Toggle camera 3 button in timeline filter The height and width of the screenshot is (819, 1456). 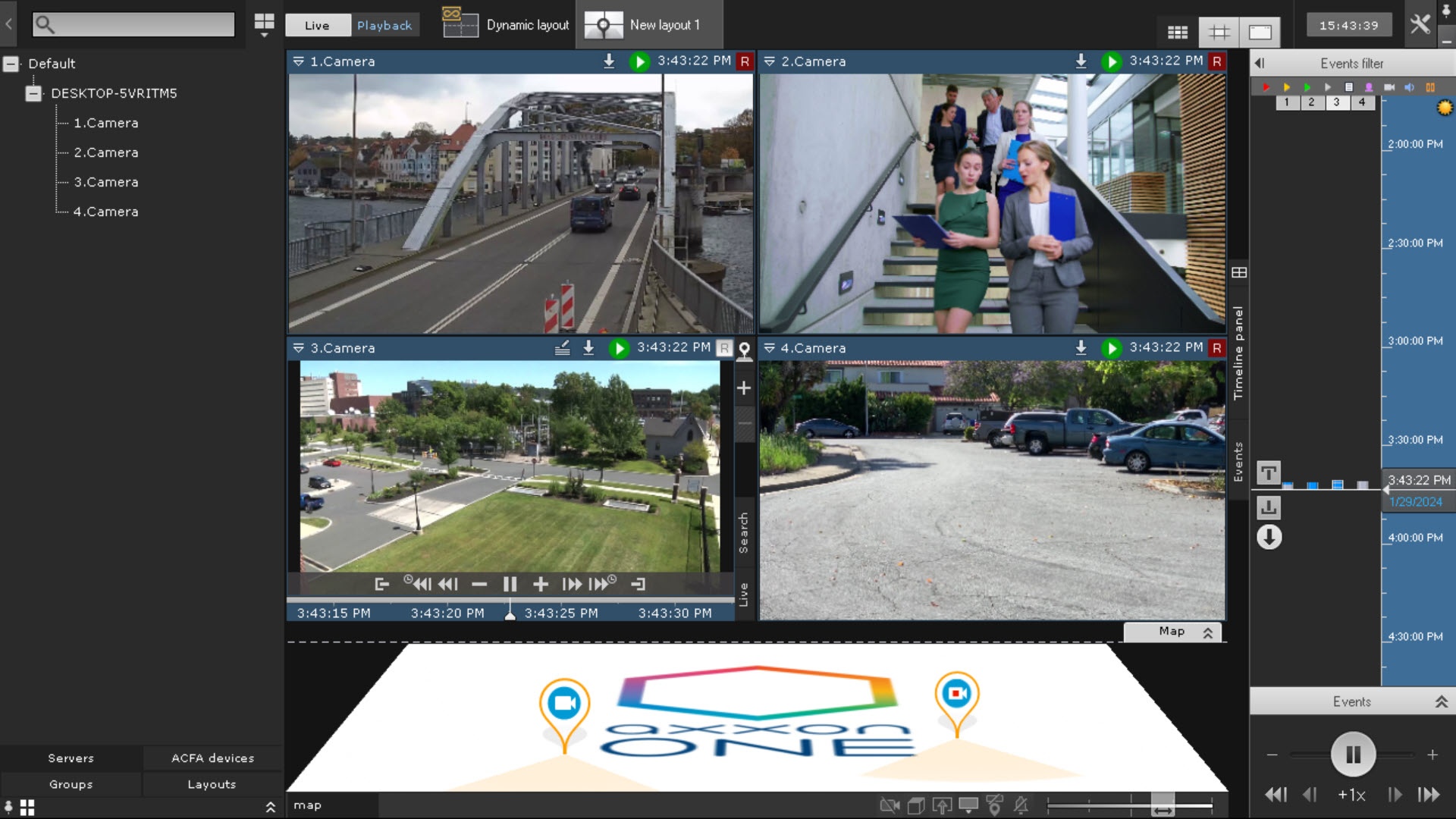[1336, 102]
